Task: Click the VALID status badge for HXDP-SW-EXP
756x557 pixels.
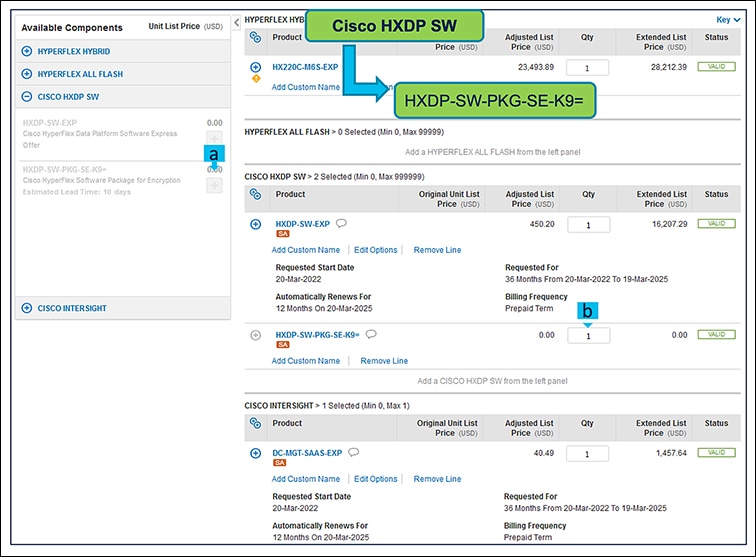Action: point(716,224)
